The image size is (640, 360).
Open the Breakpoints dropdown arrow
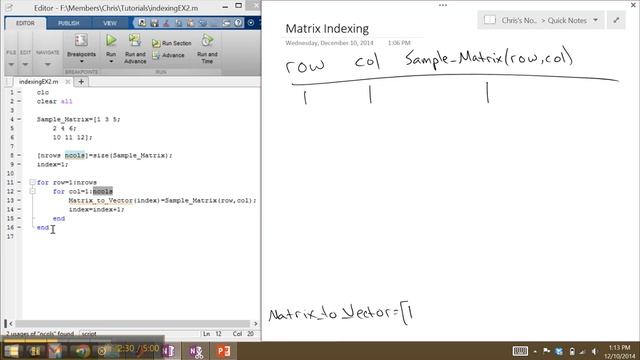pyautogui.click(x=81, y=61)
